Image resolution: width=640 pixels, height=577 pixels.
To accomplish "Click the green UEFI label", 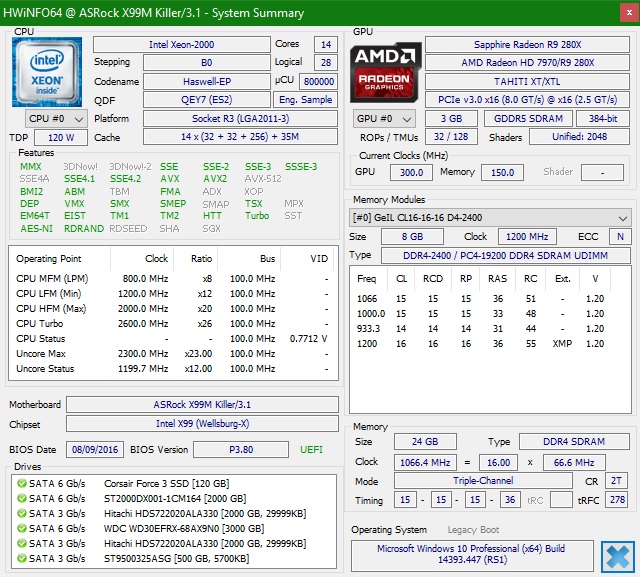I will (x=311, y=450).
